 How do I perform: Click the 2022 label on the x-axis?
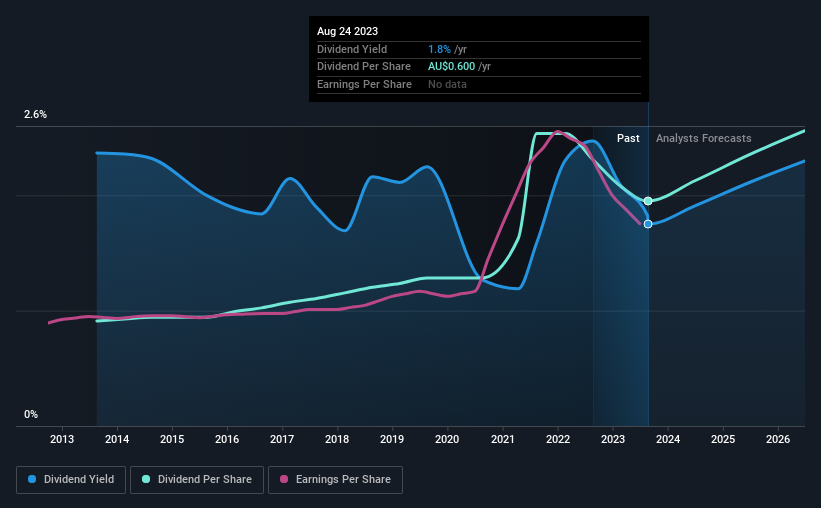click(x=558, y=439)
